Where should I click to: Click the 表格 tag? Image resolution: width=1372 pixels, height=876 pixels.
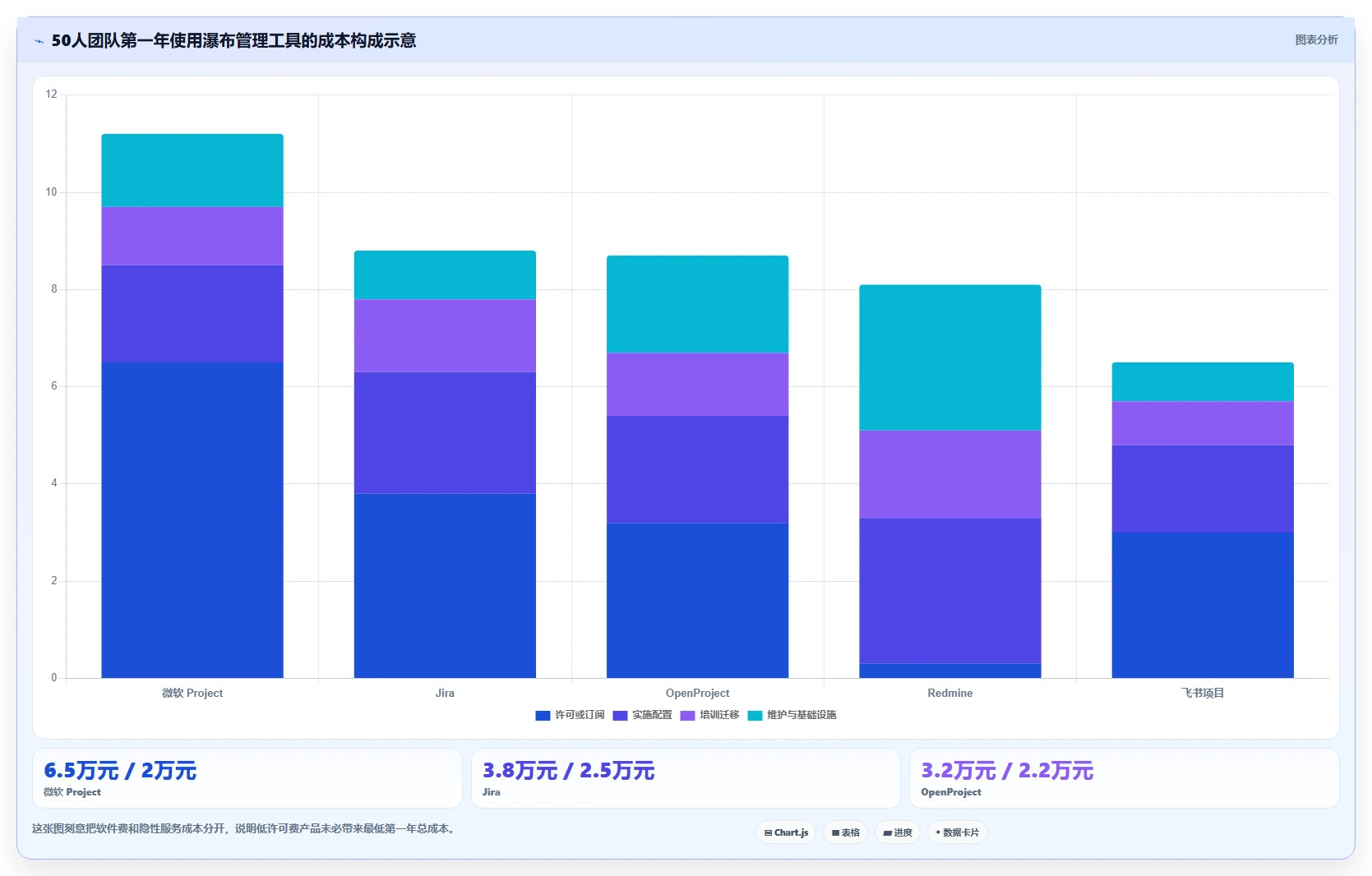click(x=845, y=832)
